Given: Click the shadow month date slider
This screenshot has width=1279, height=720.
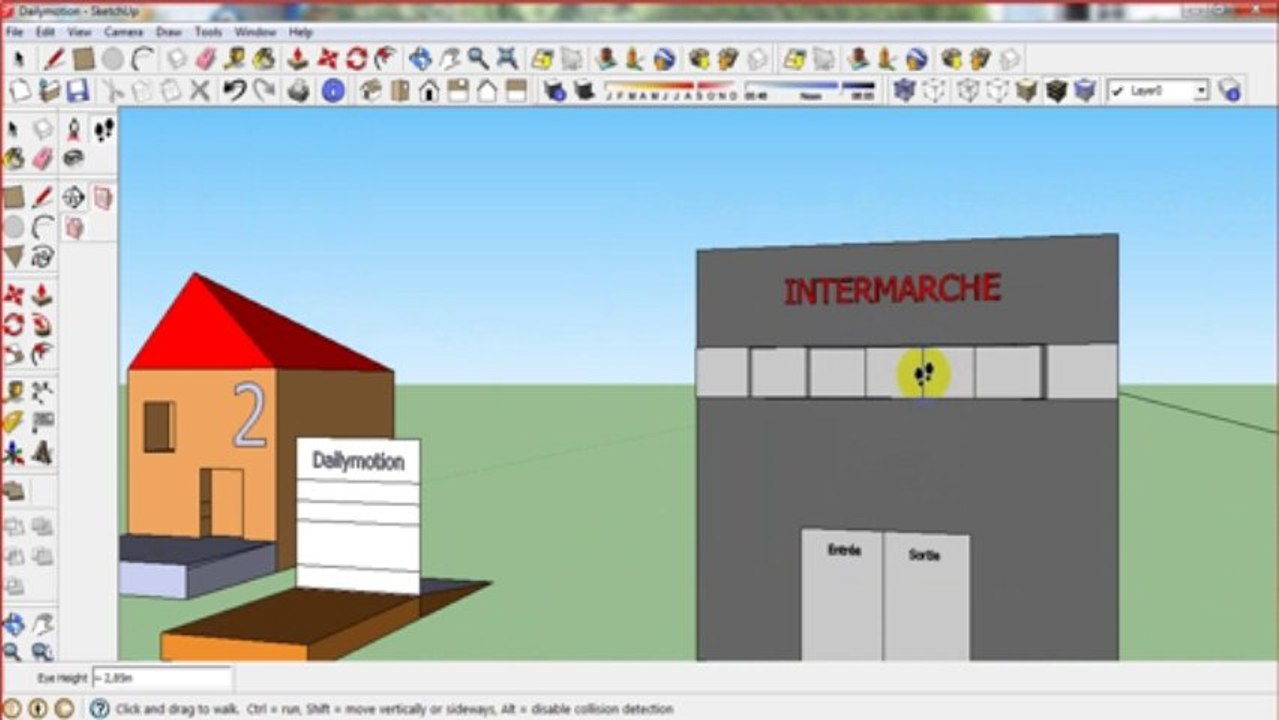Looking at the screenshot, I should (671, 91).
